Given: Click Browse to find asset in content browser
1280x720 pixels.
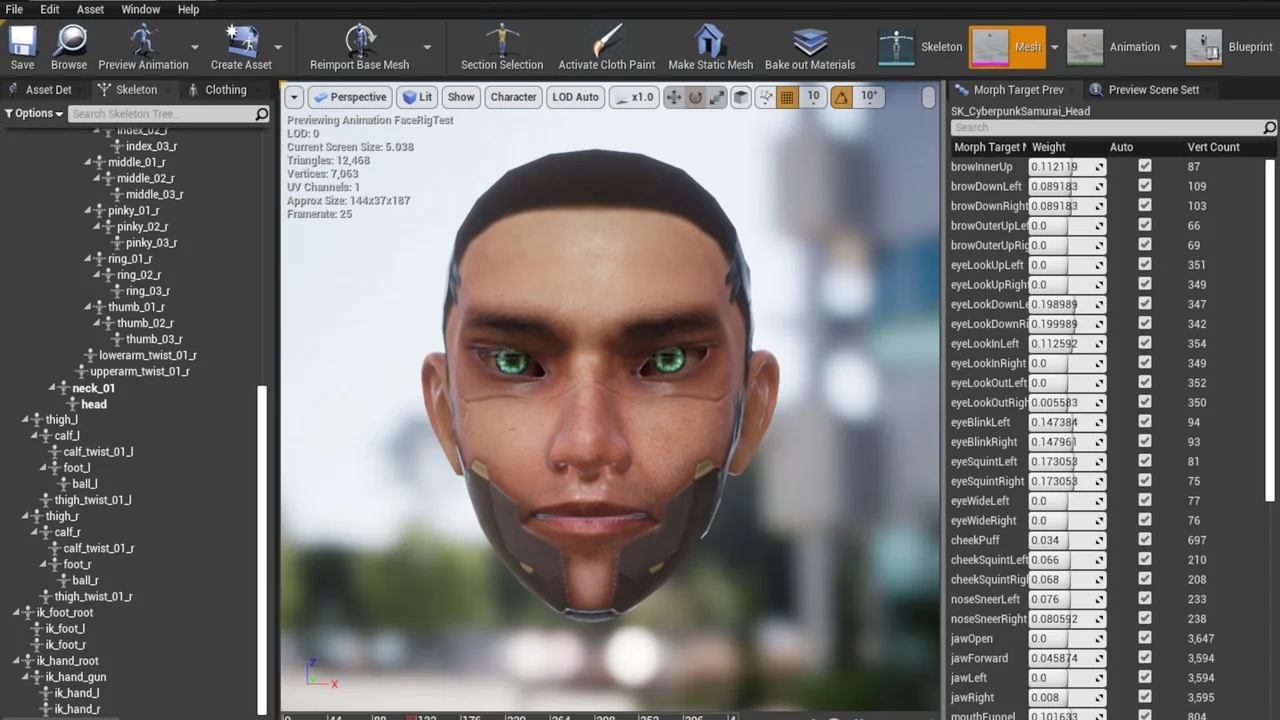Looking at the screenshot, I should (69, 46).
